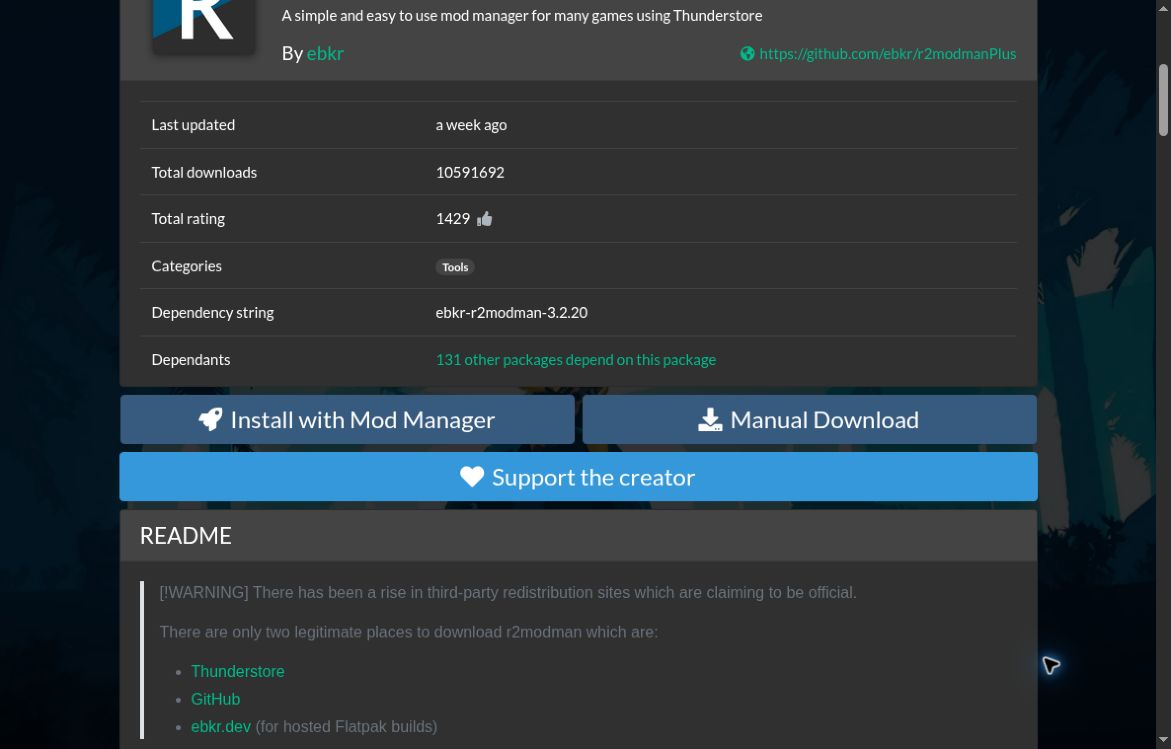This screenshot has width=1171, height=749.
Task: Open the r2modmanPlus GitHub URL link
Action: (887, 54)
